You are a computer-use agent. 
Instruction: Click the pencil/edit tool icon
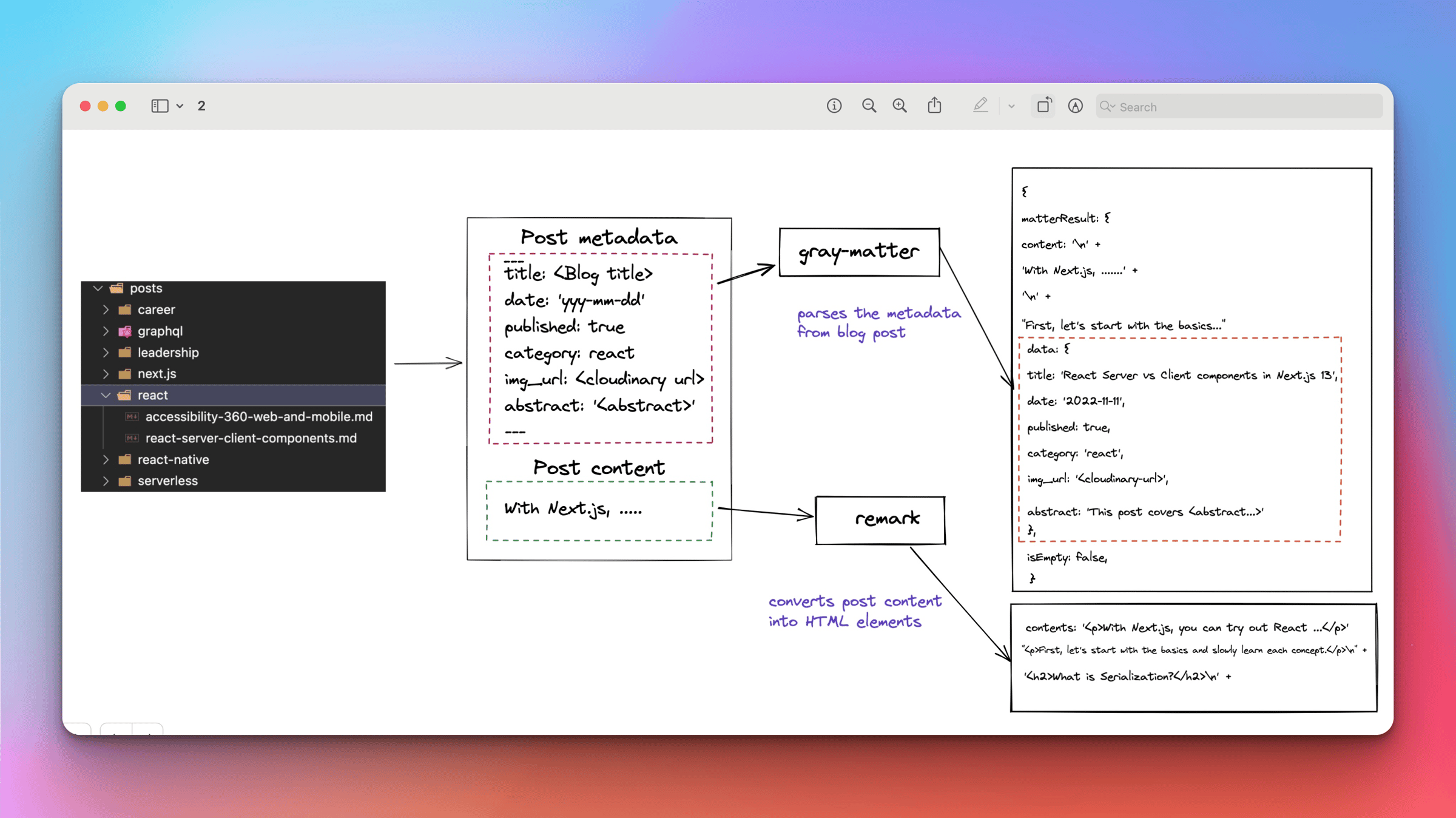point(981,106)
